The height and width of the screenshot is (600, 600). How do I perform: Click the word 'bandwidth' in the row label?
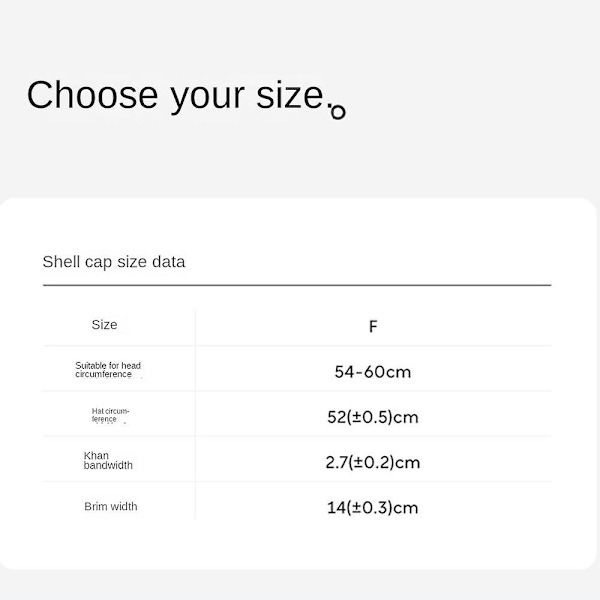108,465
